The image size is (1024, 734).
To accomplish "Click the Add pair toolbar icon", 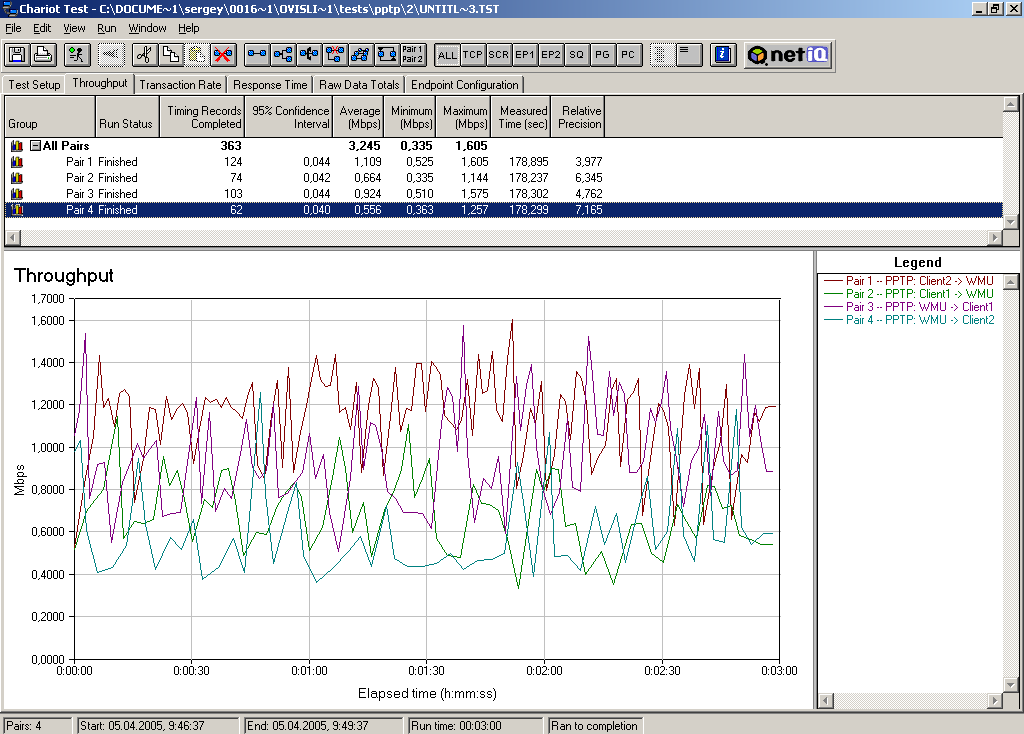I will click(x=257, y=54).
